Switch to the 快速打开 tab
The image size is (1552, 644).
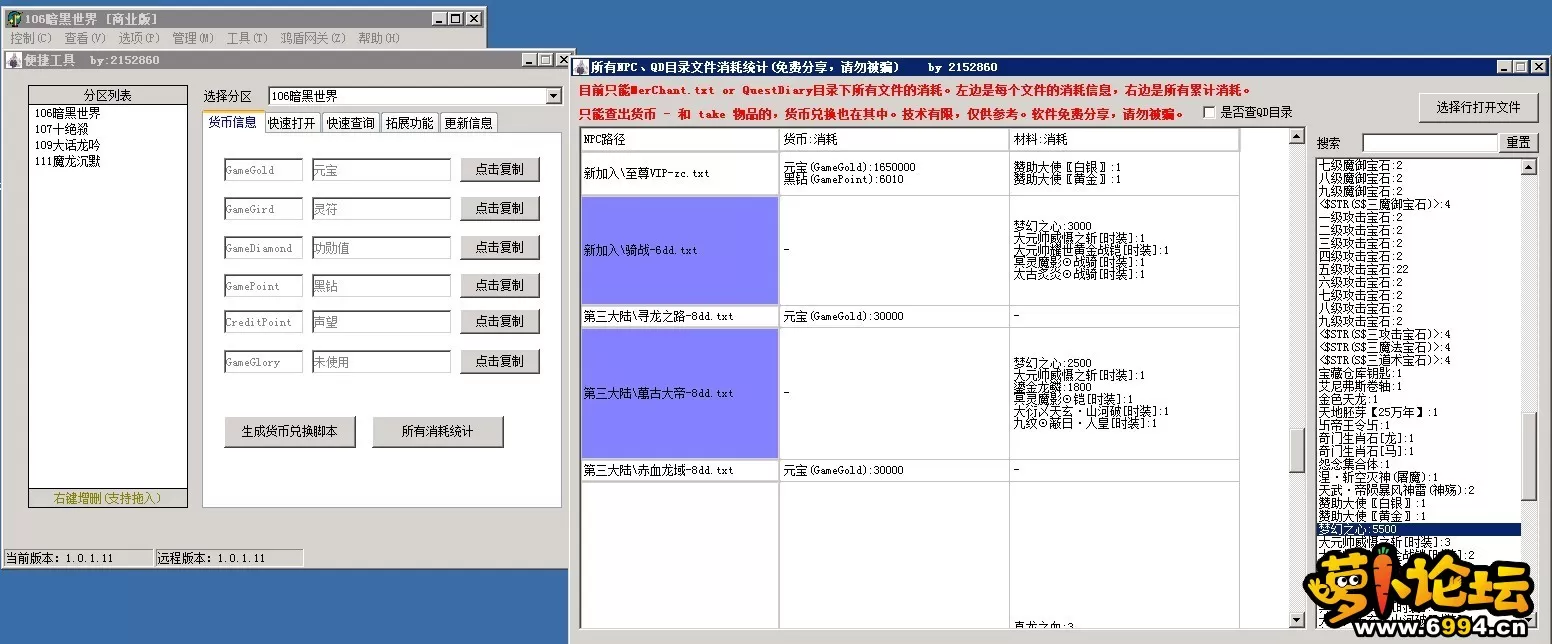[292, 123]
